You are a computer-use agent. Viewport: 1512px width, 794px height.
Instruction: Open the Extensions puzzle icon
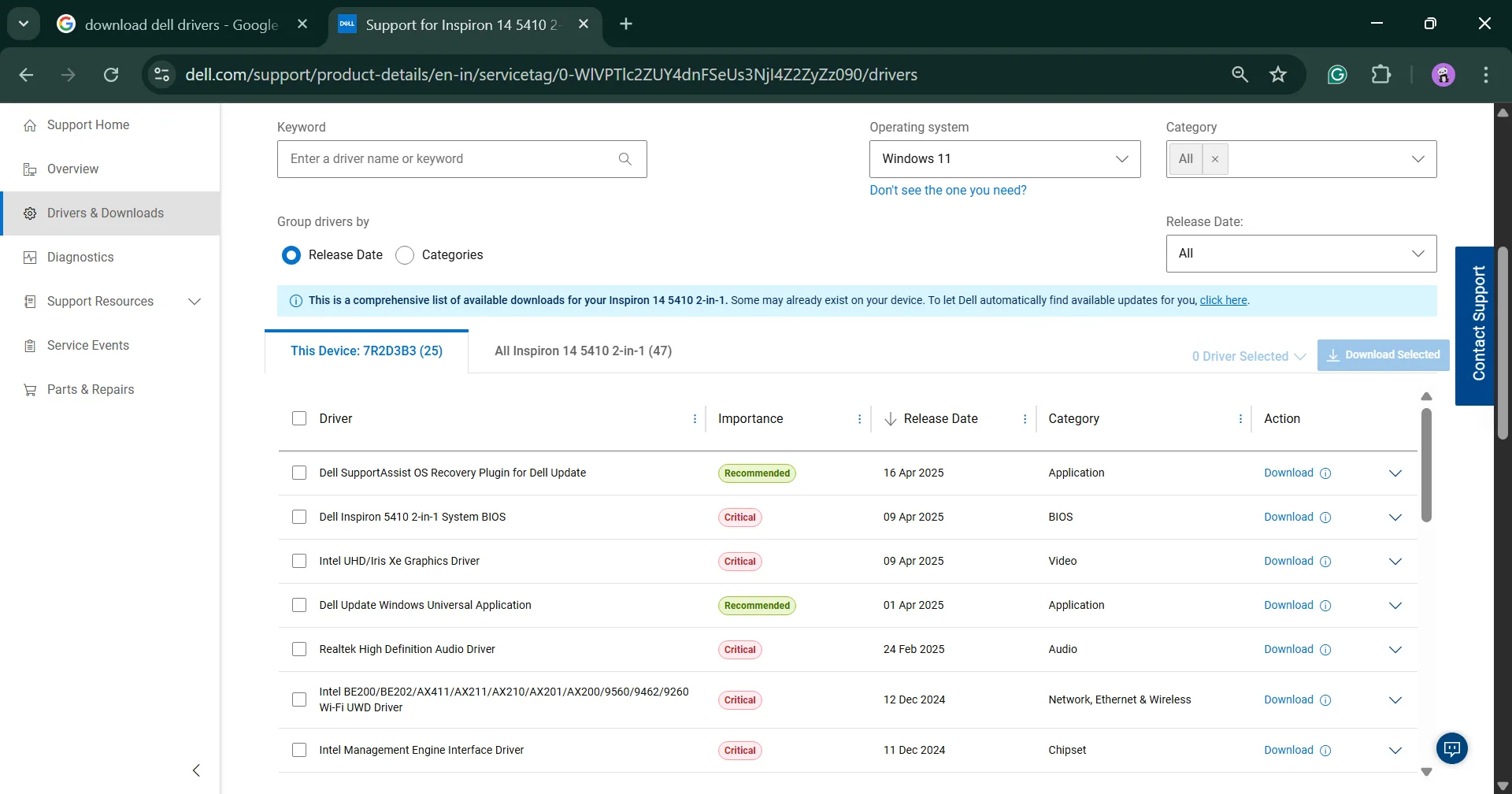coord(1381,75)
